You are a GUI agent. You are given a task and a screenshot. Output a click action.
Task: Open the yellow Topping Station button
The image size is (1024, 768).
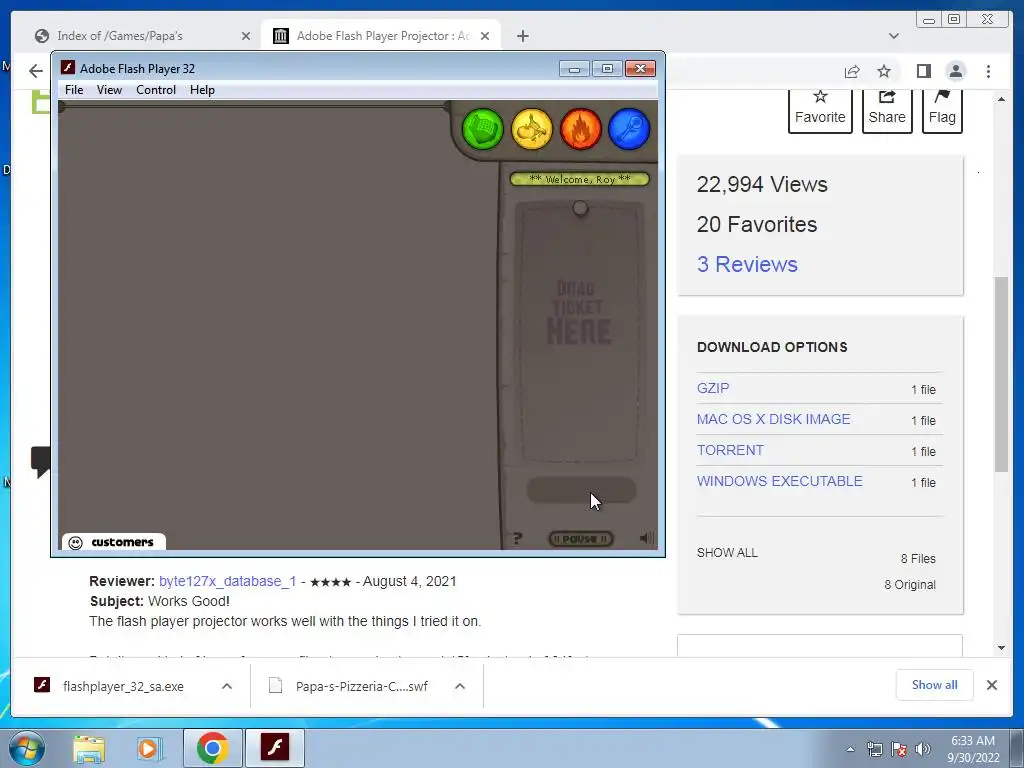(x=532, y=129)
